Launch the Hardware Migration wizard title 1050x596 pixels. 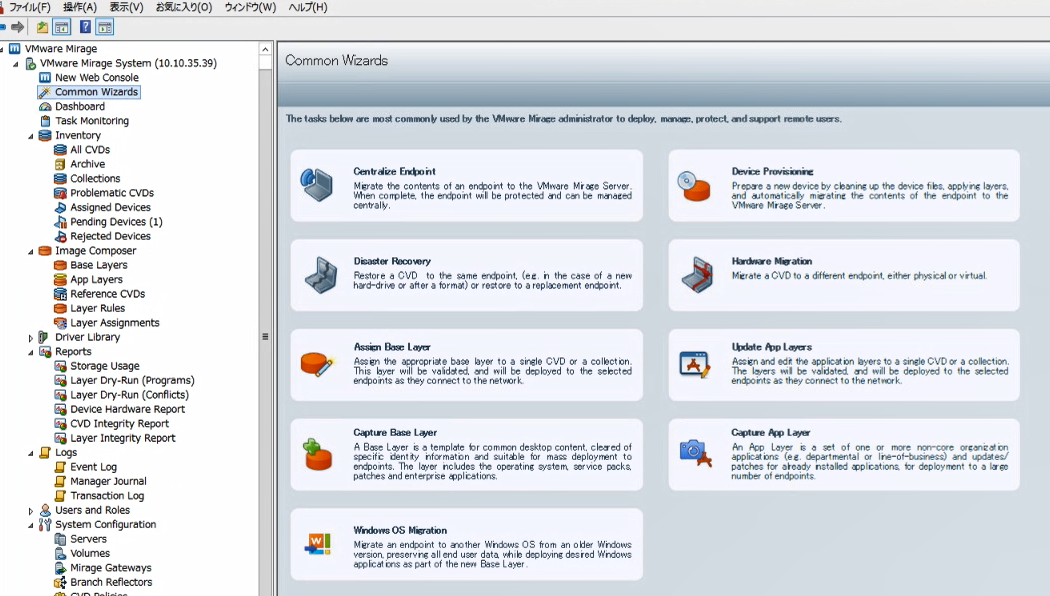771,261
